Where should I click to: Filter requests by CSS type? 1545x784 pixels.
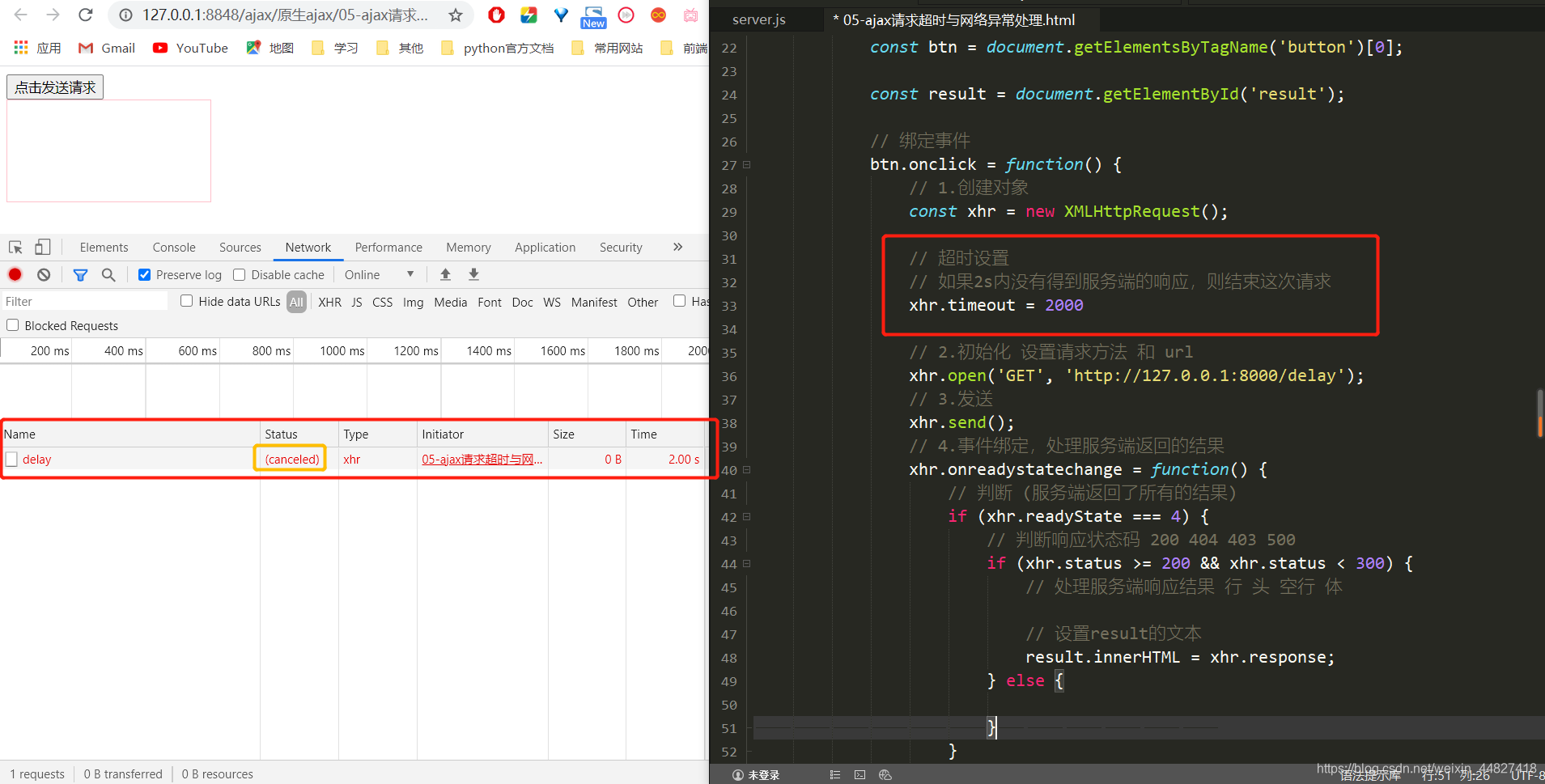click(382, 302)
